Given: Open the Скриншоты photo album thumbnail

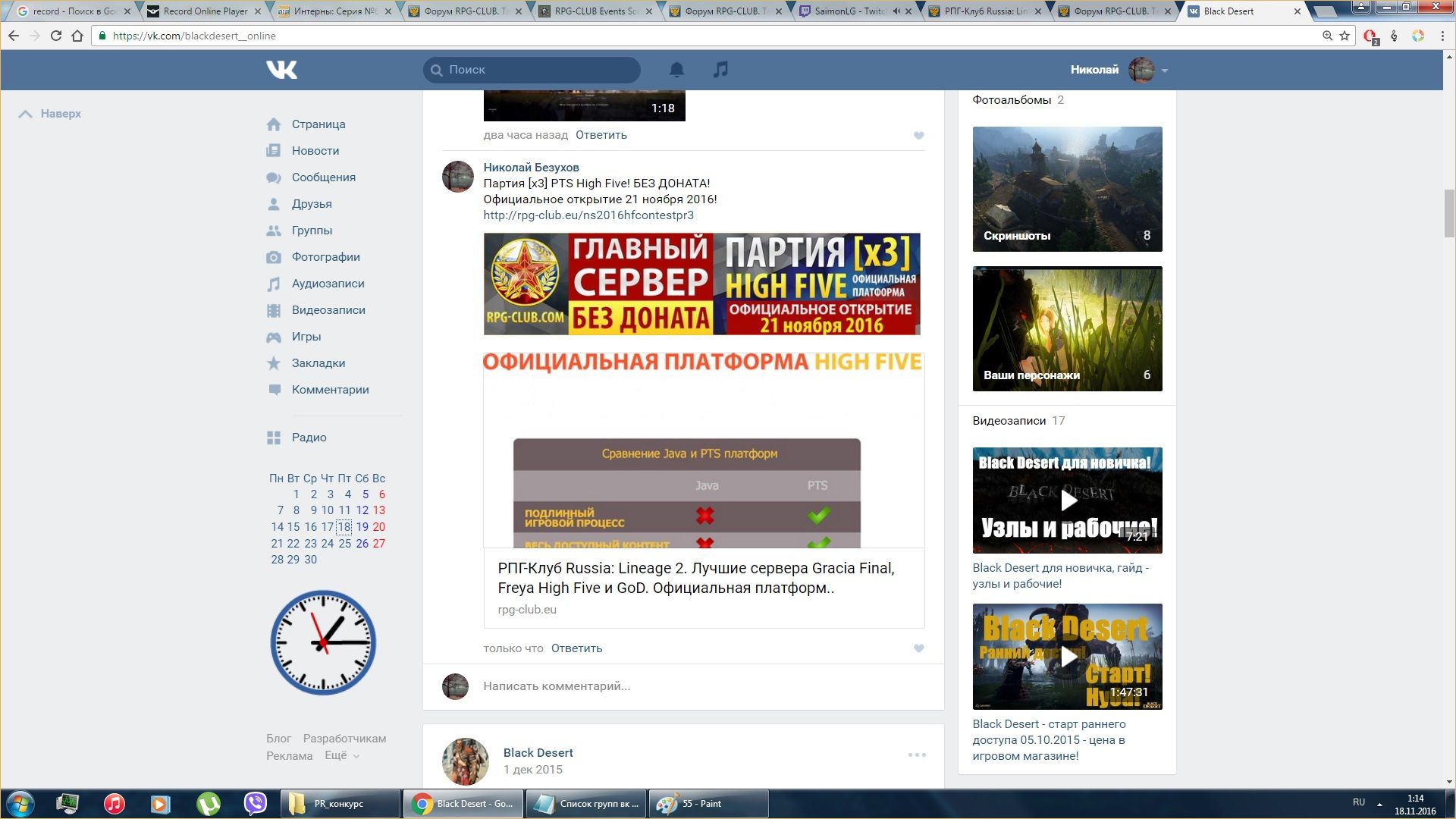Looking at the screenshot, I should click(1067, 189).
